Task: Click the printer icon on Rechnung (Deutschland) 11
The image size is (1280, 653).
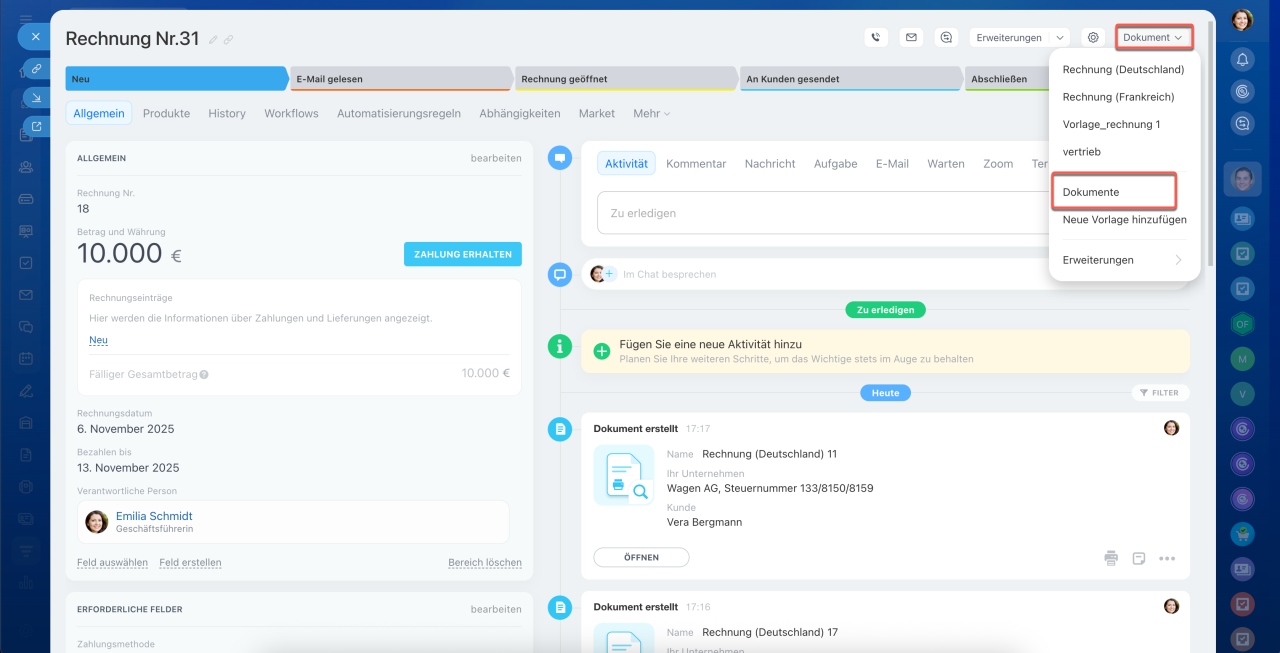Action: click(1111, 558)
